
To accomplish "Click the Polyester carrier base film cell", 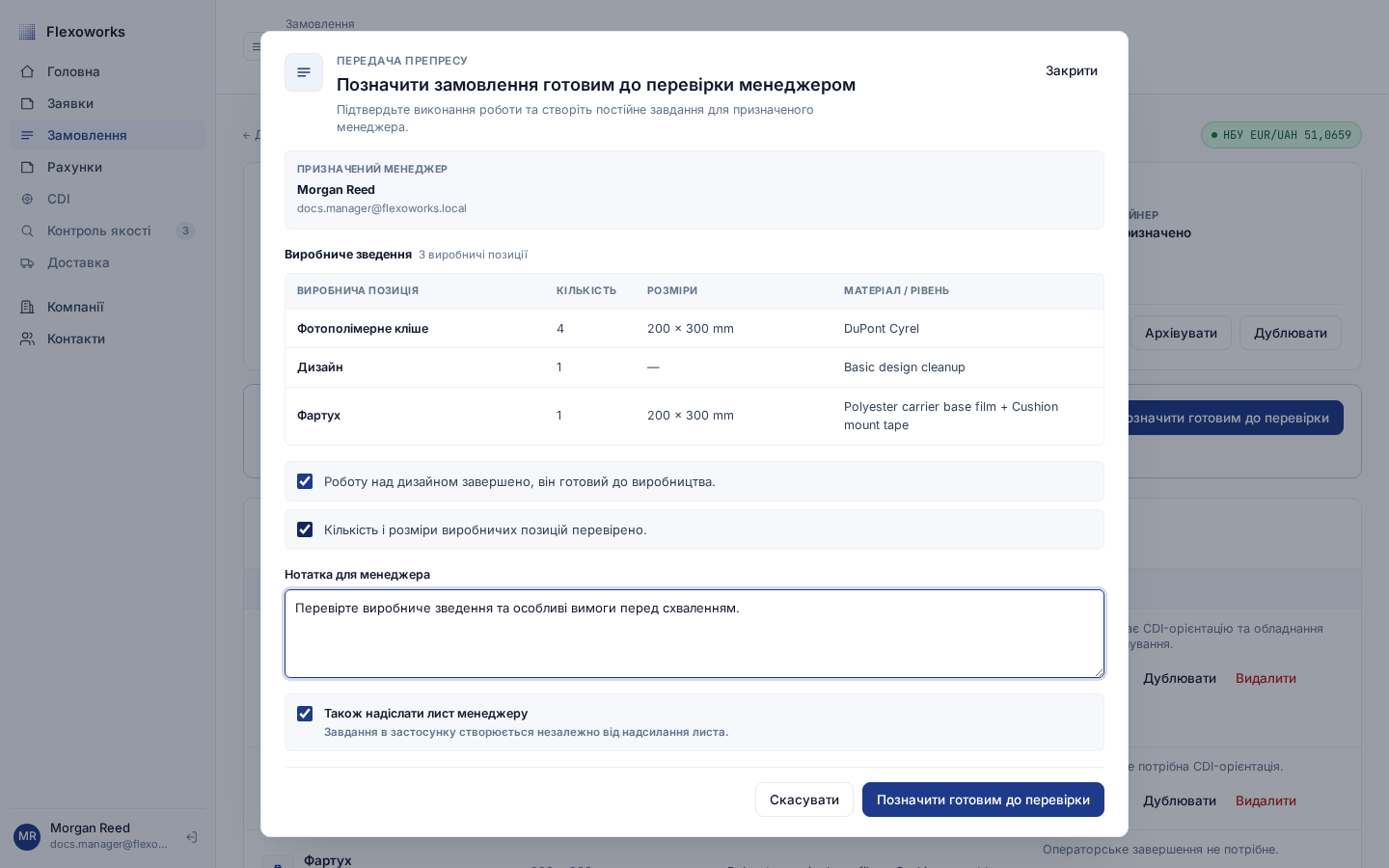I will [951, 416].
